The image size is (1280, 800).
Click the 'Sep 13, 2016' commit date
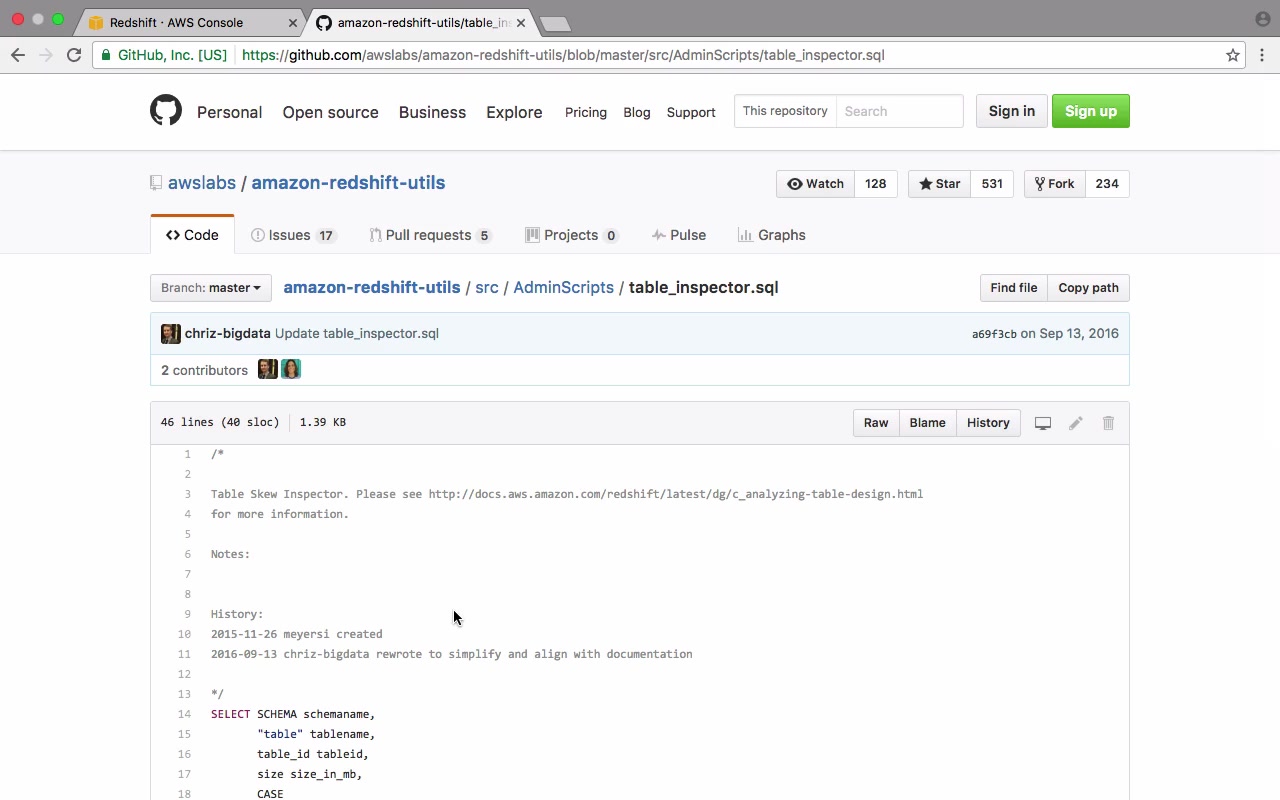(1079, 333)
